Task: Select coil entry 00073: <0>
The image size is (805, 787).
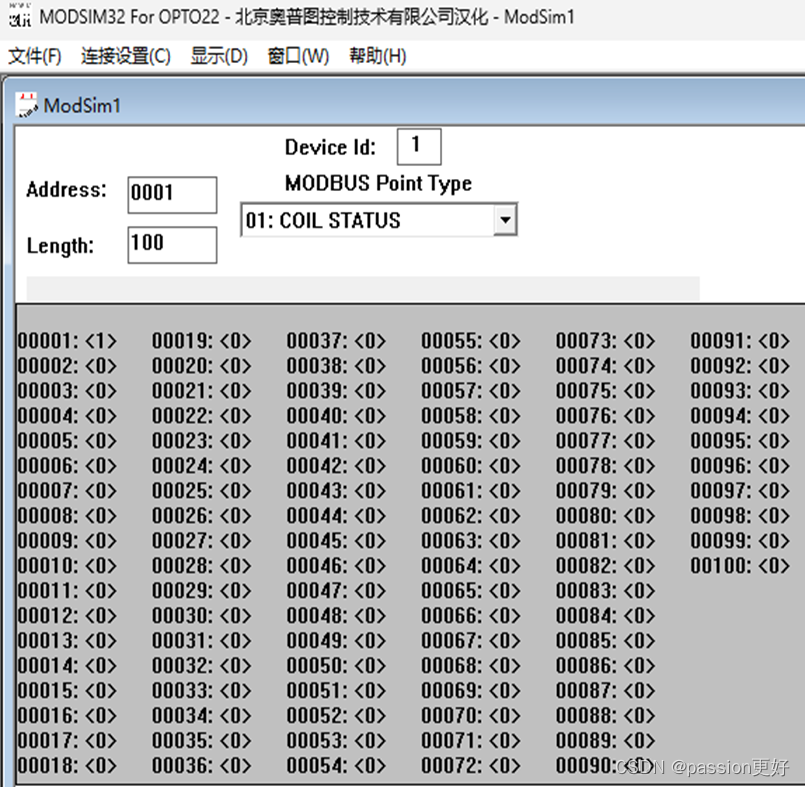Action: point(605,341)
